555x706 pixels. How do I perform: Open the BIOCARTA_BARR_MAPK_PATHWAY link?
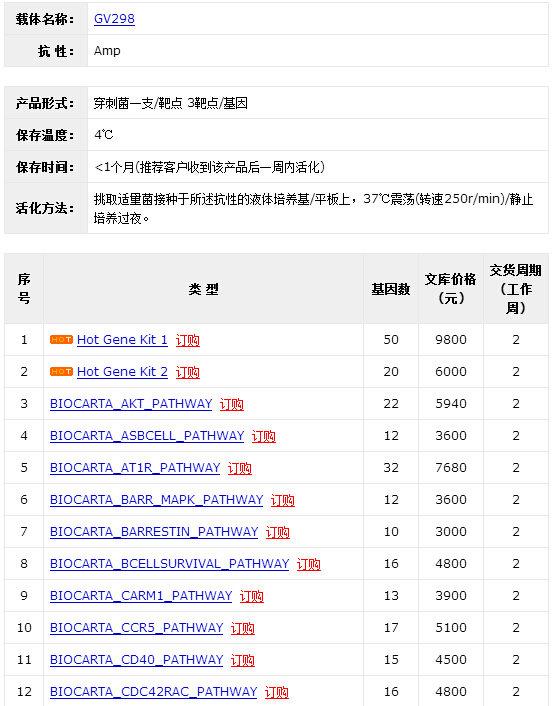(x=156, y=500)
